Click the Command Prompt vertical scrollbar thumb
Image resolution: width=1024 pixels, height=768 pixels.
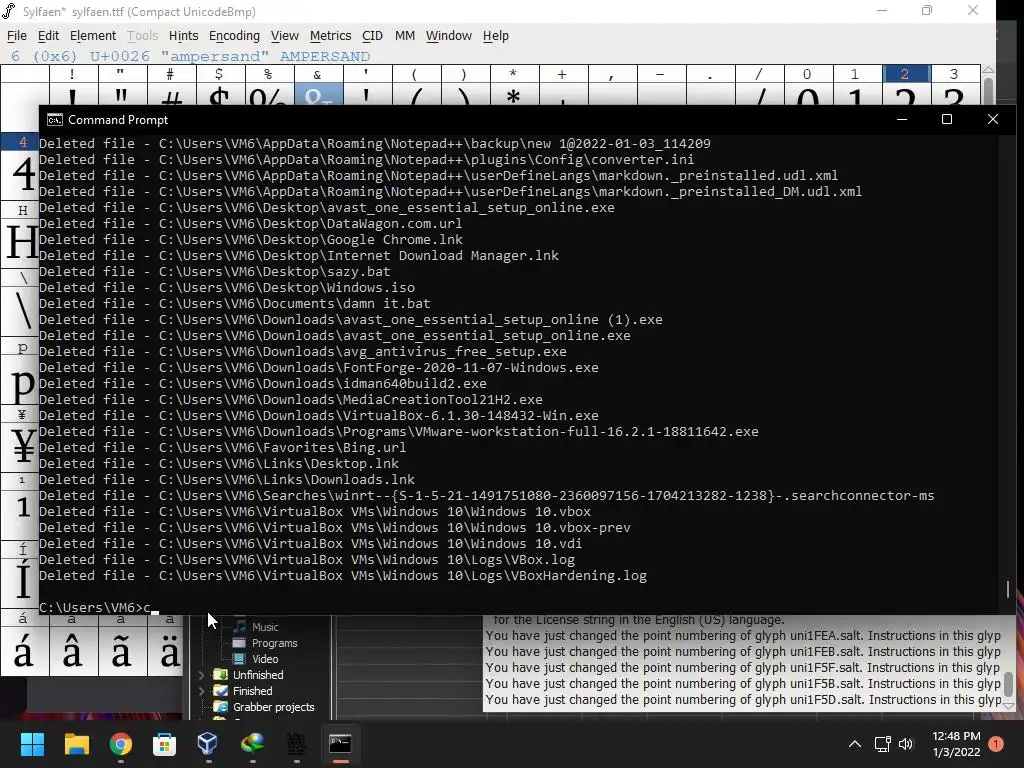click(x=1008, y=589)
